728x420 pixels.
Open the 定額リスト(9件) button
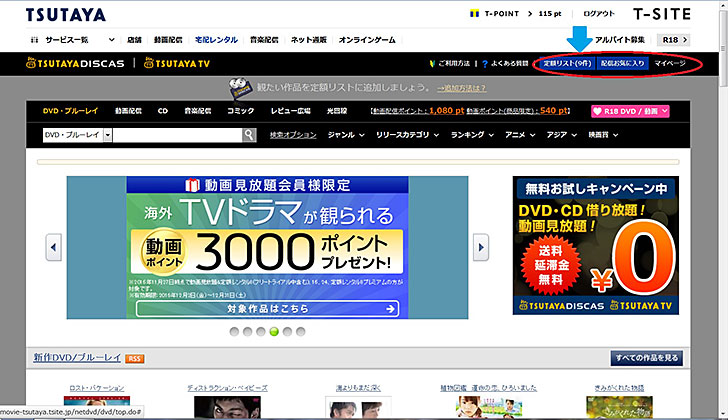[567, 63]
